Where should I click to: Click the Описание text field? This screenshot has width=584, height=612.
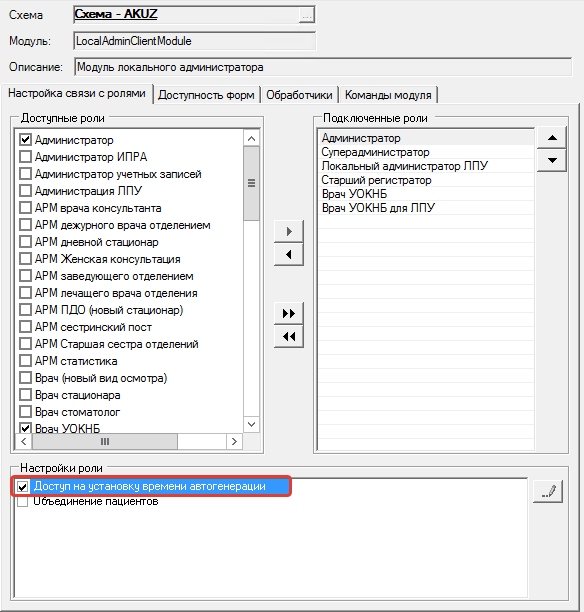click(323, 67)
